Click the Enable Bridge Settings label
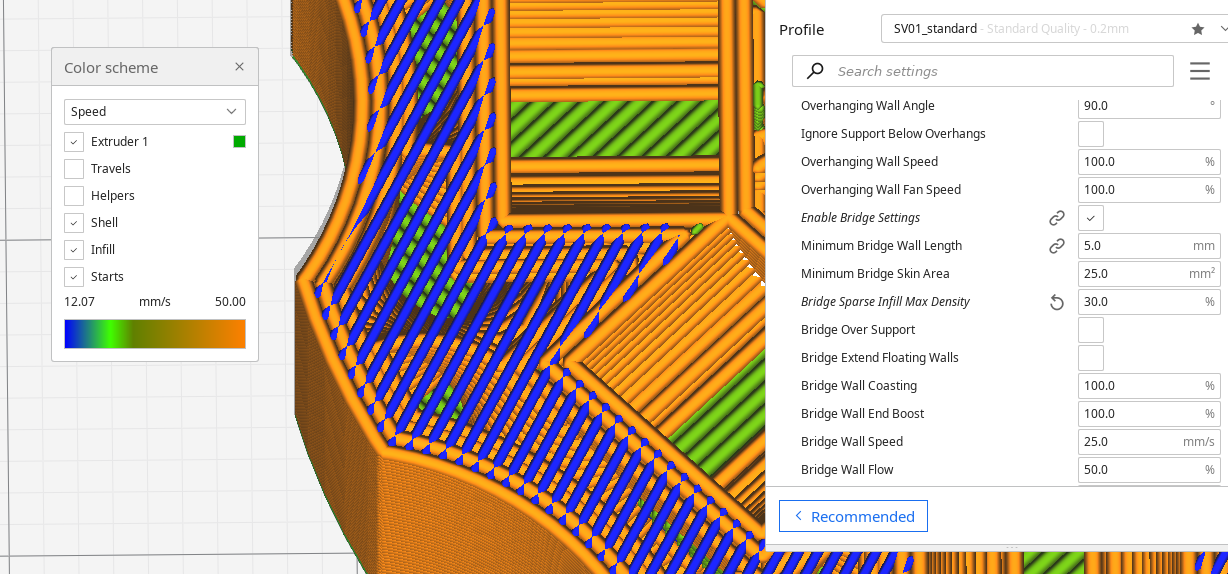Viewport: 1228px width, 574px height. point(860,218)
